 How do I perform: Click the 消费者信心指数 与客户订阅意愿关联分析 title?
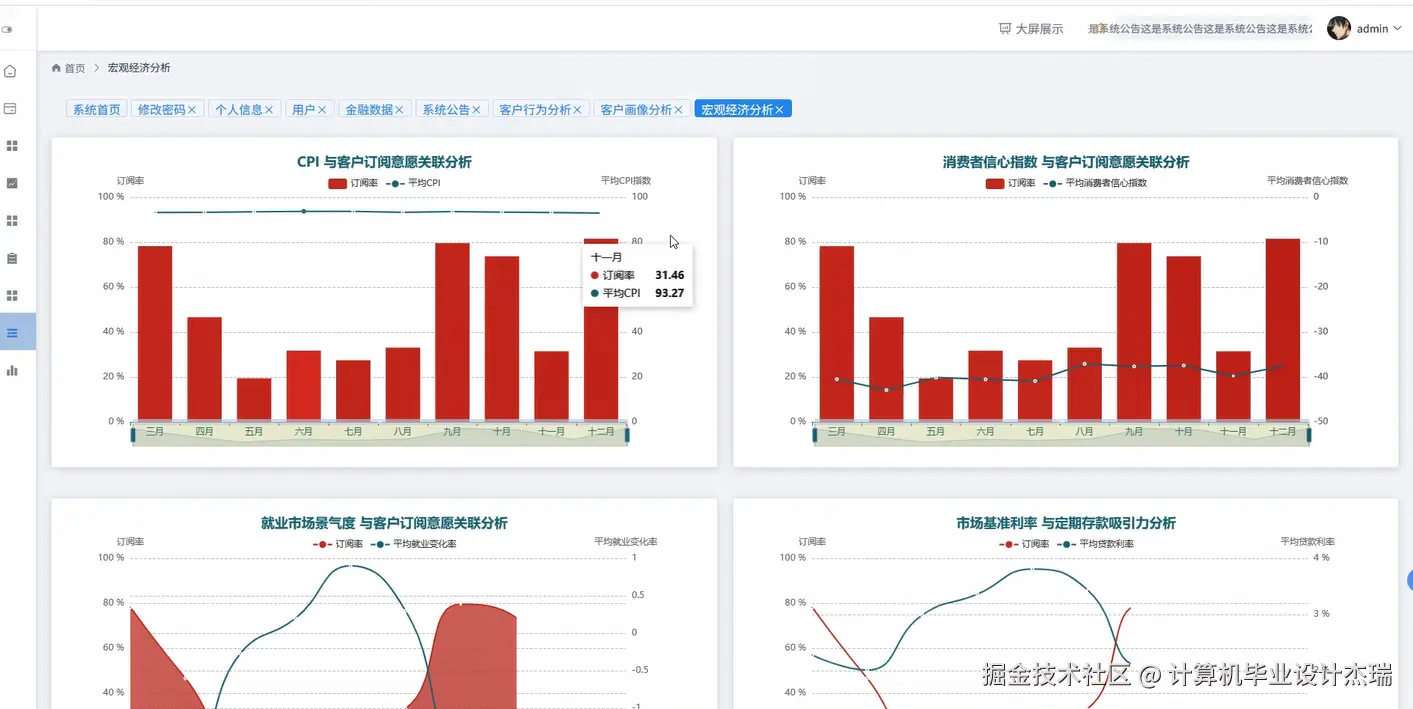tap(1066, 162)
